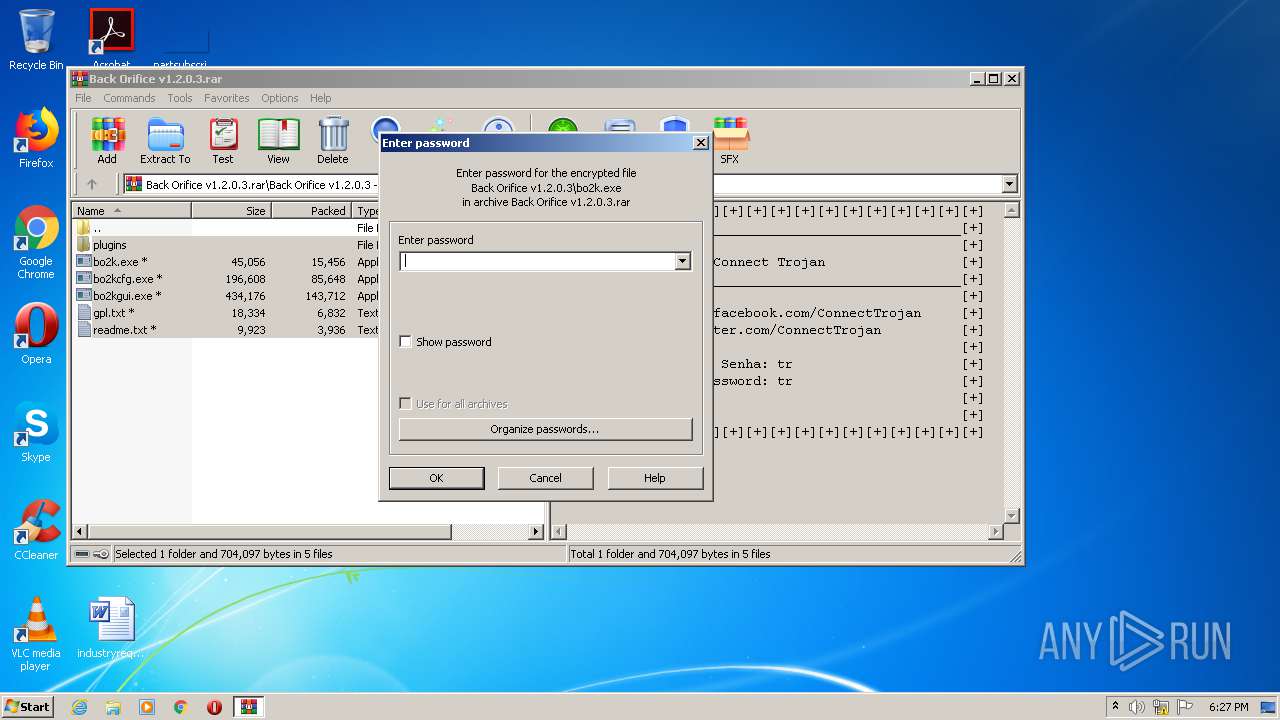
Task: Open the Acrobat desktop shortcut
Action: pyautogui.click(x=111, y=38)
